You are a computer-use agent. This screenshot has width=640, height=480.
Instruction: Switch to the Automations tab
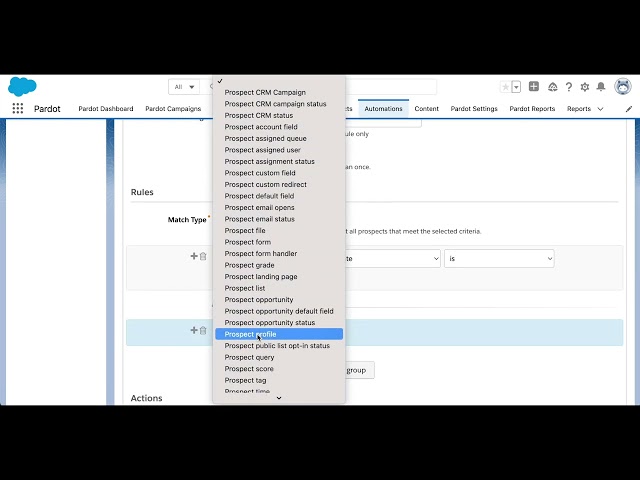(x=383, y=109)
